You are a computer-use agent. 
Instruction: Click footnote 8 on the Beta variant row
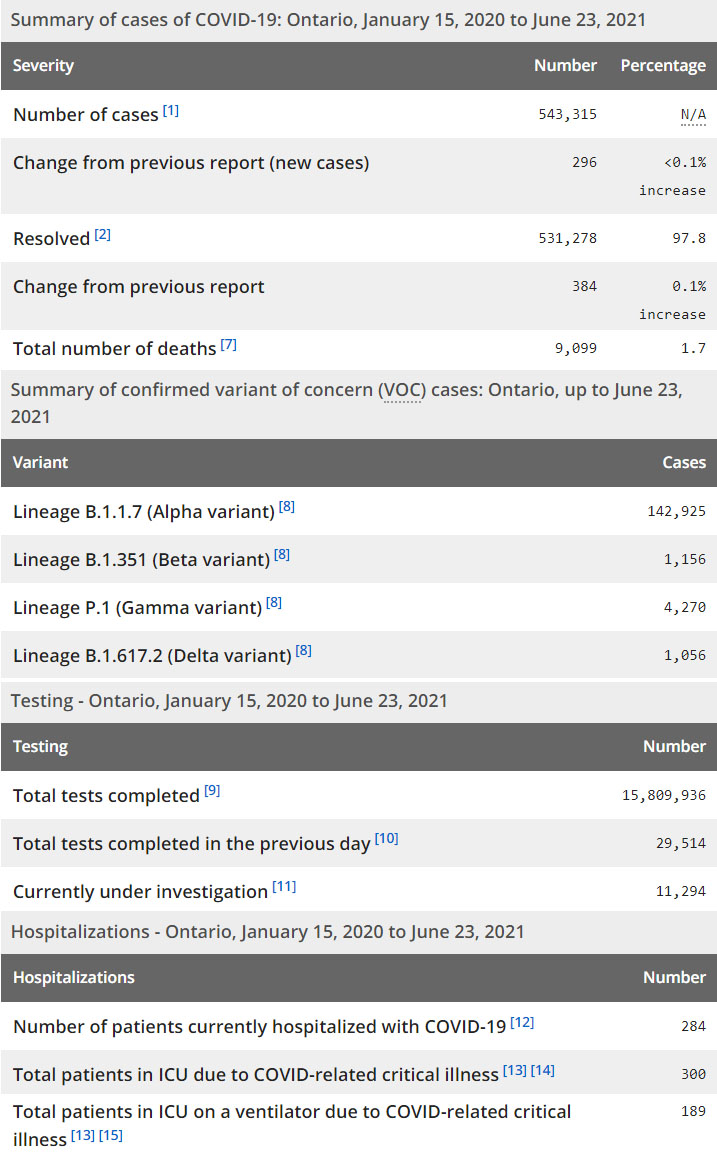[x=282, y=555]
